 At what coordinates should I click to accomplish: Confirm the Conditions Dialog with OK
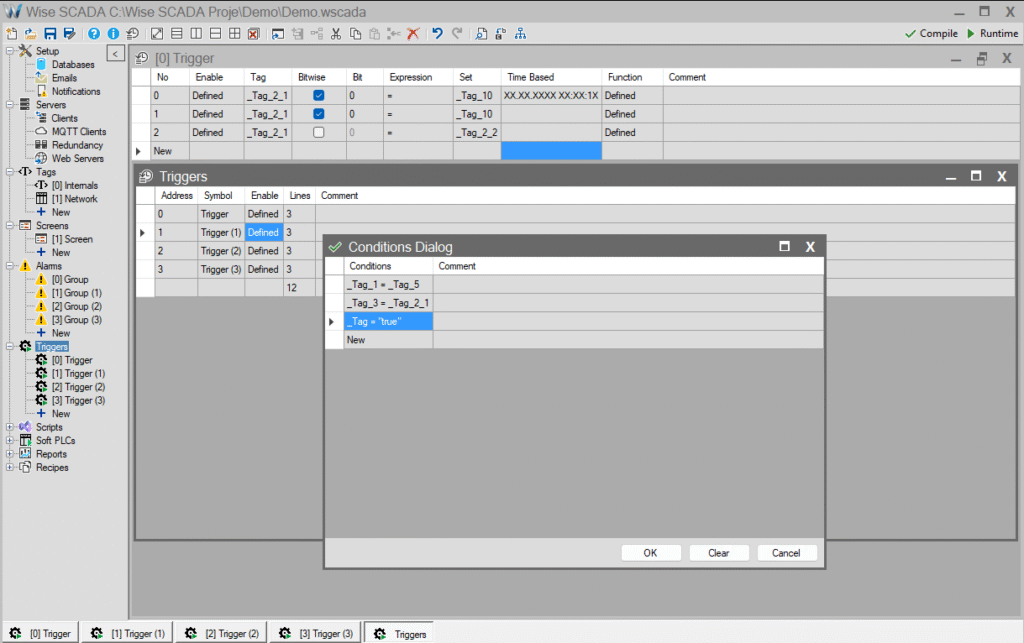(650, 552)
